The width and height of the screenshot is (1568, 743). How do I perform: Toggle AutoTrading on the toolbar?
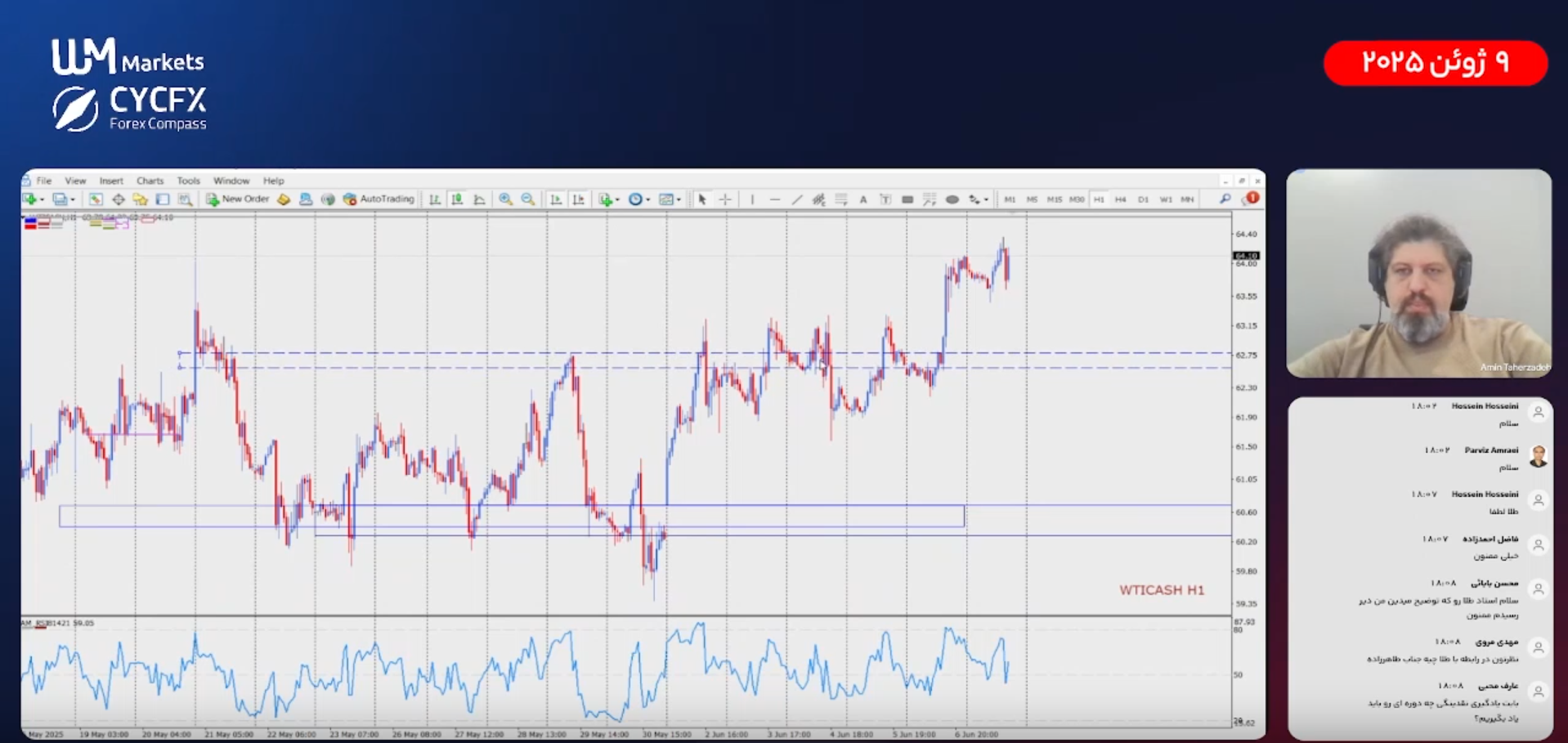coord(379,199)
